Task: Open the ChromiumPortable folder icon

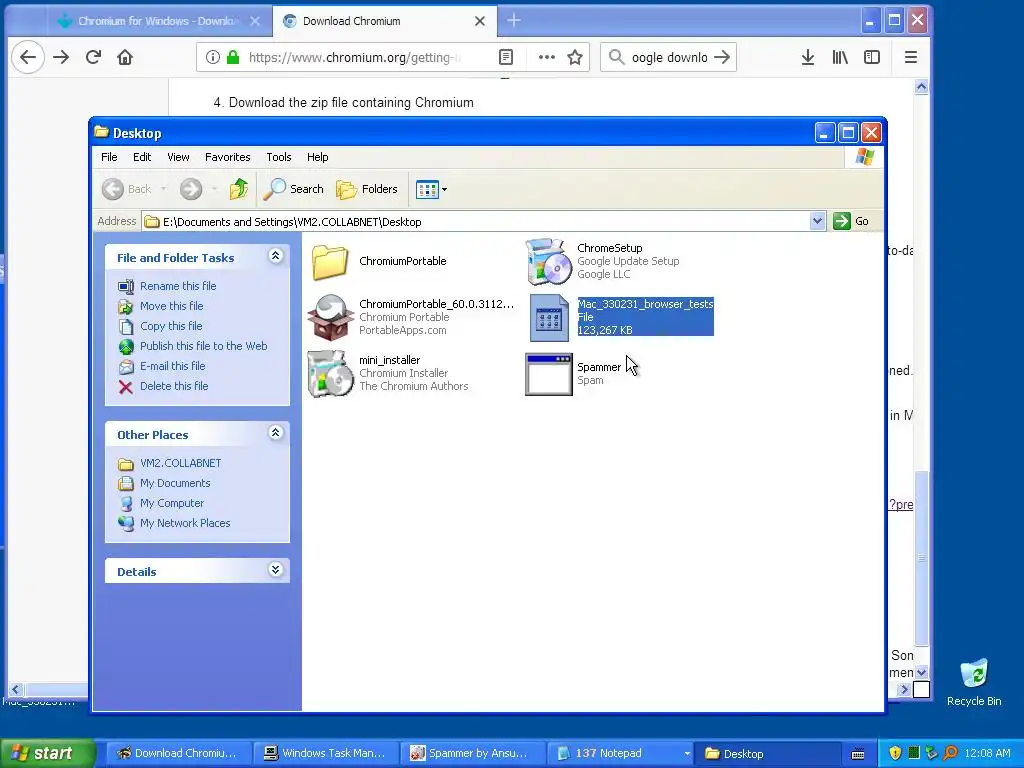Action: pyautogui.click(x=330, y=262)
